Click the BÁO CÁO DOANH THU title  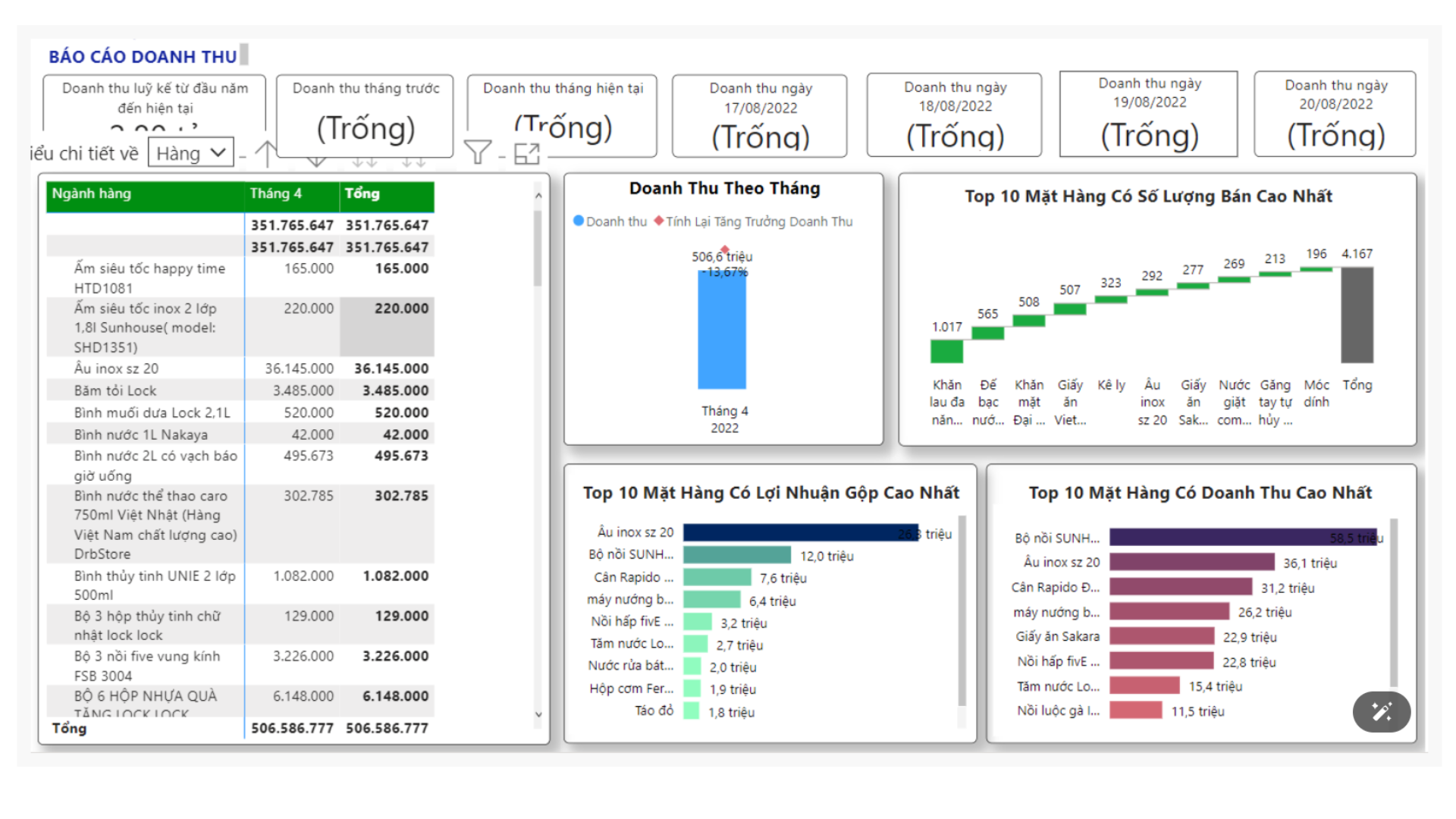pos(143,57)
